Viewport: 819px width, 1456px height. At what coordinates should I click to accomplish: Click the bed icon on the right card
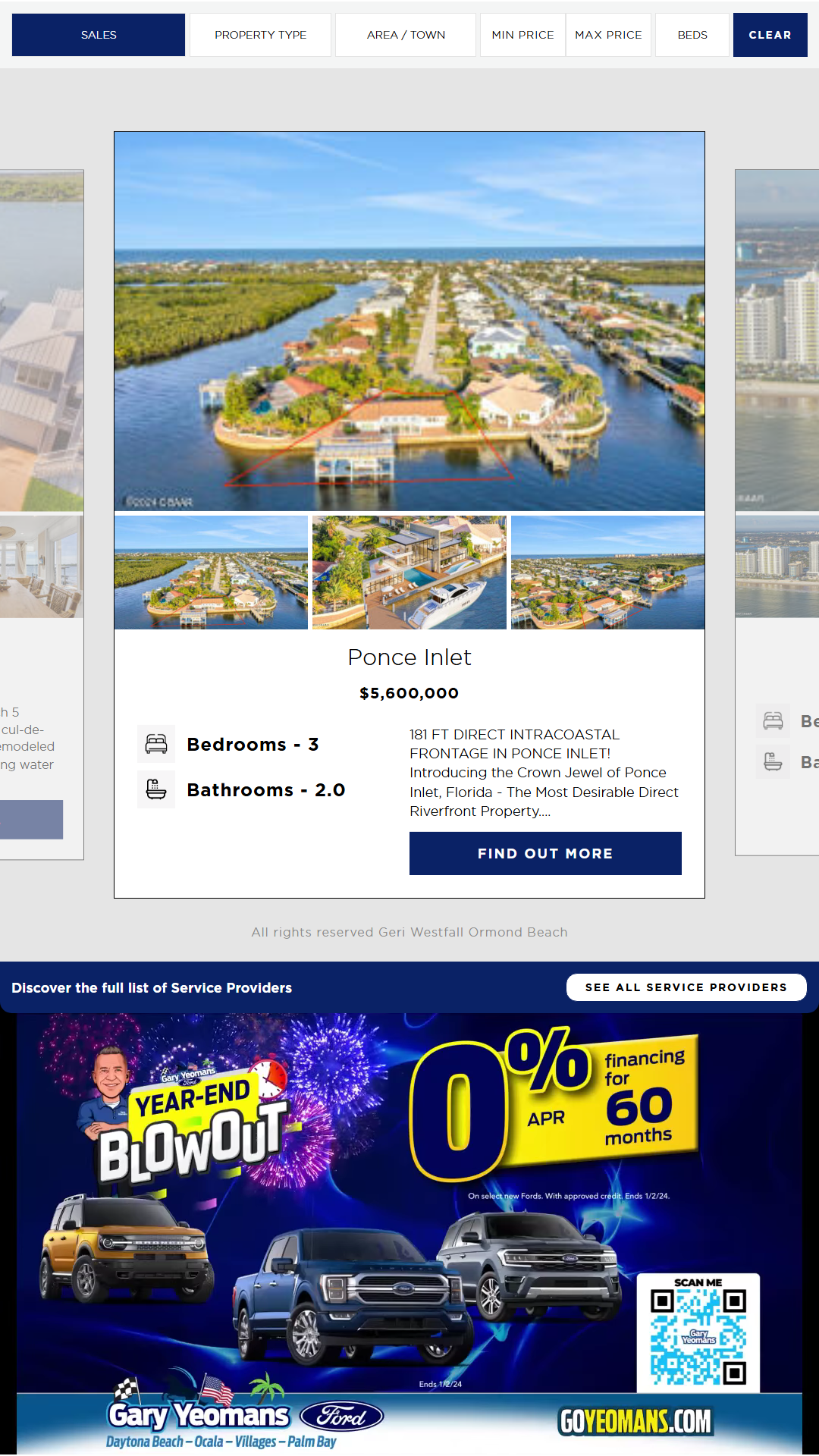[773, 720]
